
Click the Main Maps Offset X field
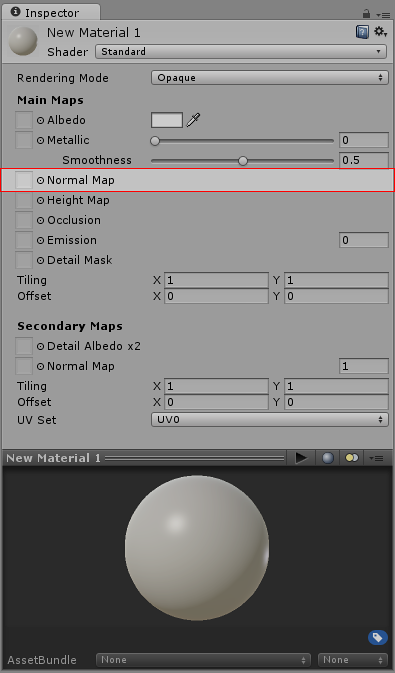[216, 296]
